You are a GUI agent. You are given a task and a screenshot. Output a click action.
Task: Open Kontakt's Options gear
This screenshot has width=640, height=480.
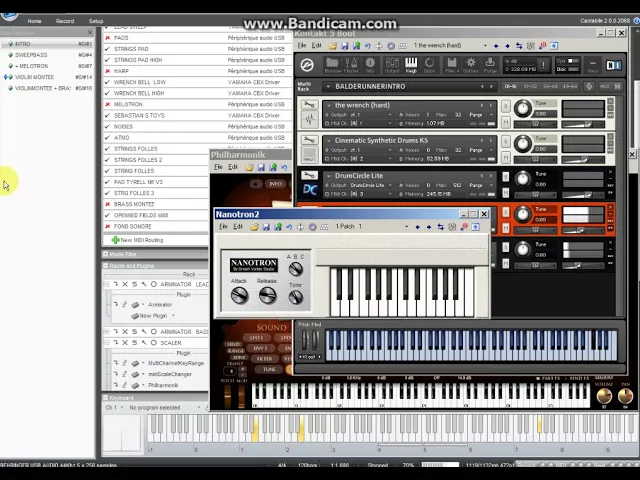471,65
